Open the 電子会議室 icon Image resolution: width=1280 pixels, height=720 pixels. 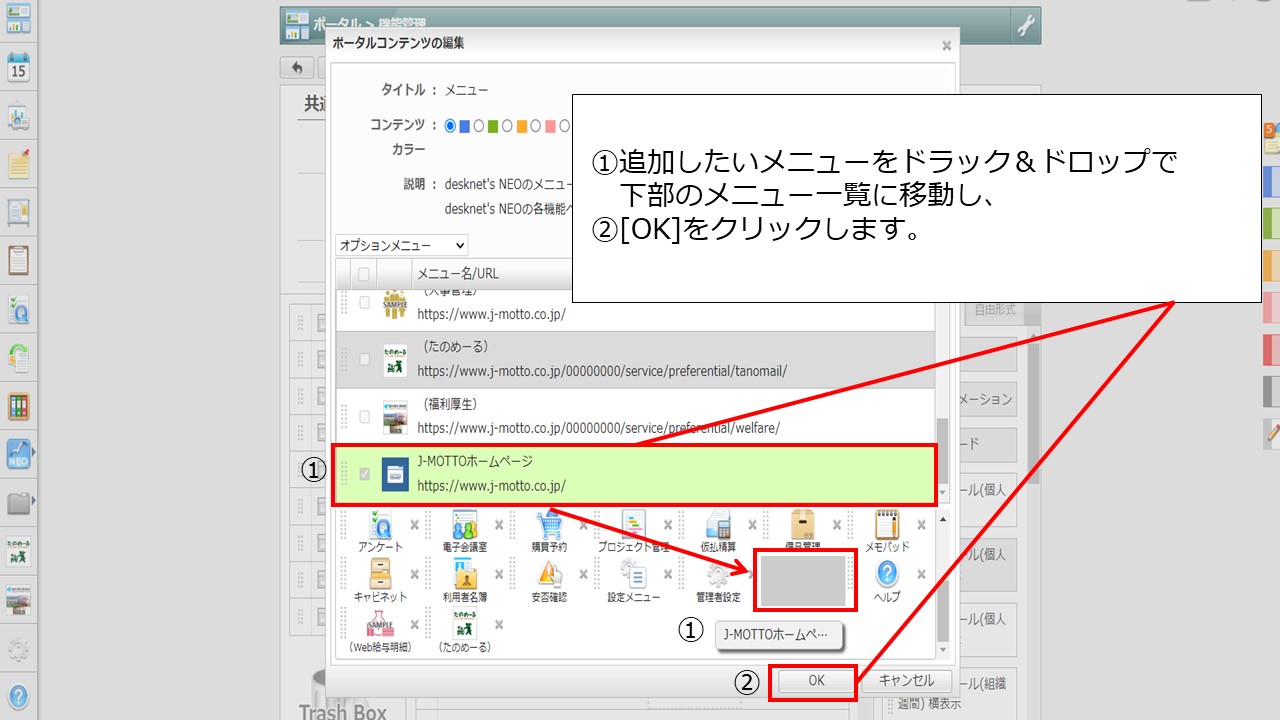pyautogui.click(x=466, y=523)
